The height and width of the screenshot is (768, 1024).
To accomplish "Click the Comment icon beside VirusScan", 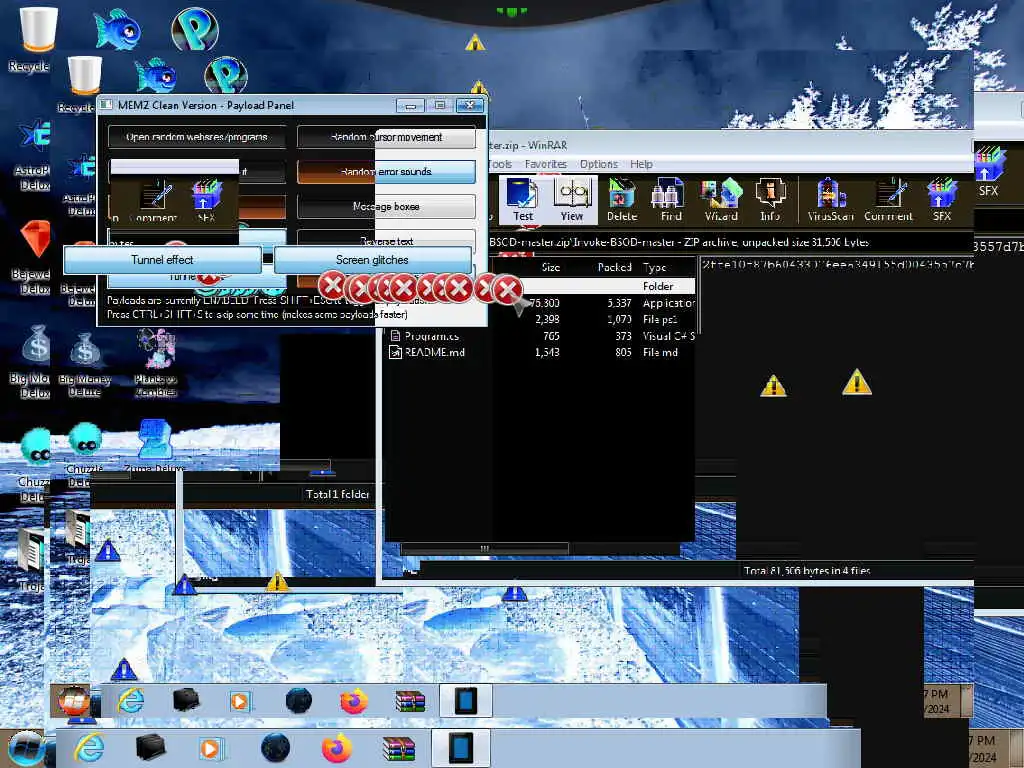I will (x=888, y=199).
